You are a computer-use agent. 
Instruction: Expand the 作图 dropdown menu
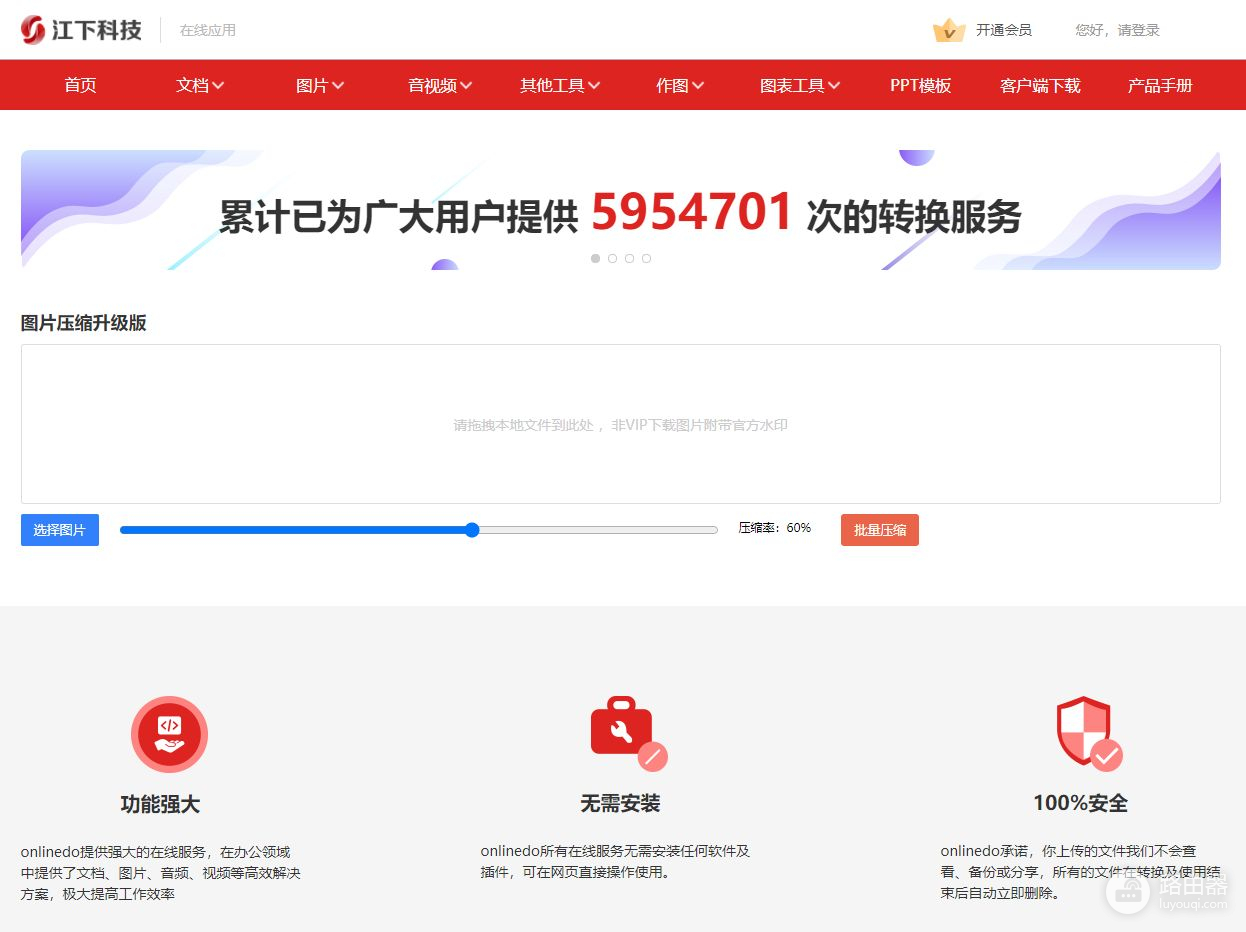tap(680, 85)
